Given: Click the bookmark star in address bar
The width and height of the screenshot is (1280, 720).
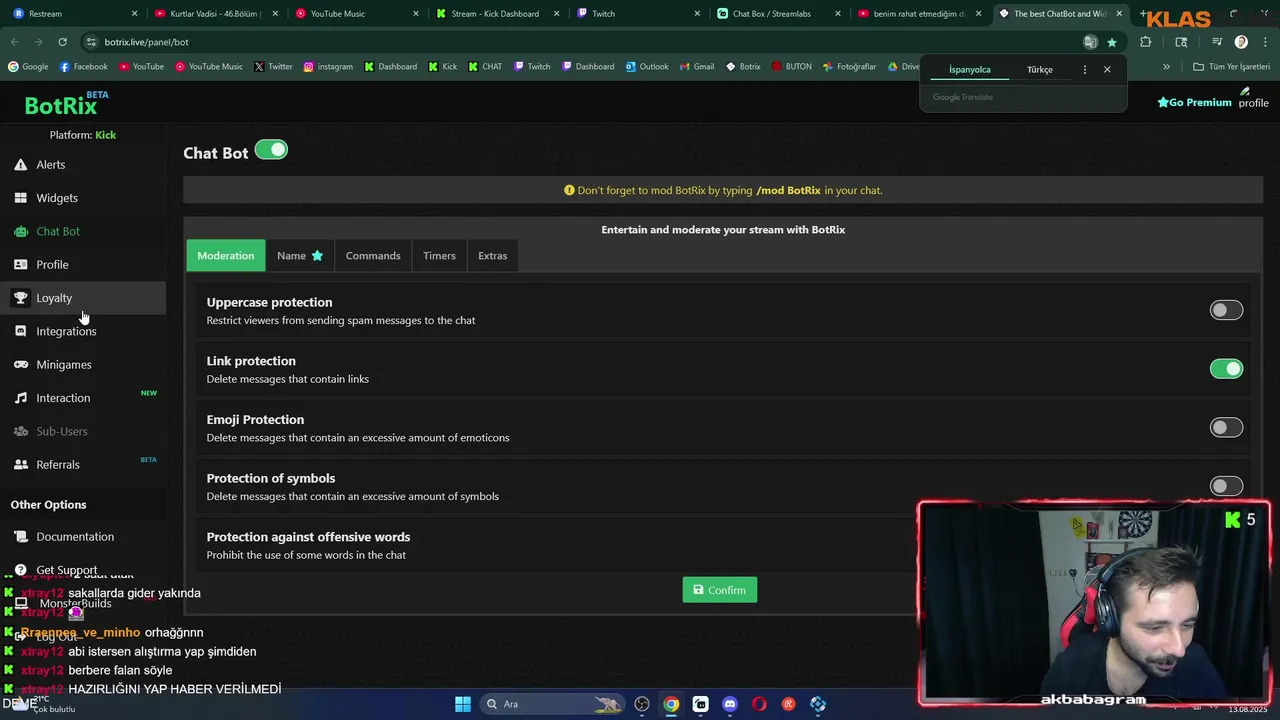Looking at the screenshot, I should tap(1111, 42).
